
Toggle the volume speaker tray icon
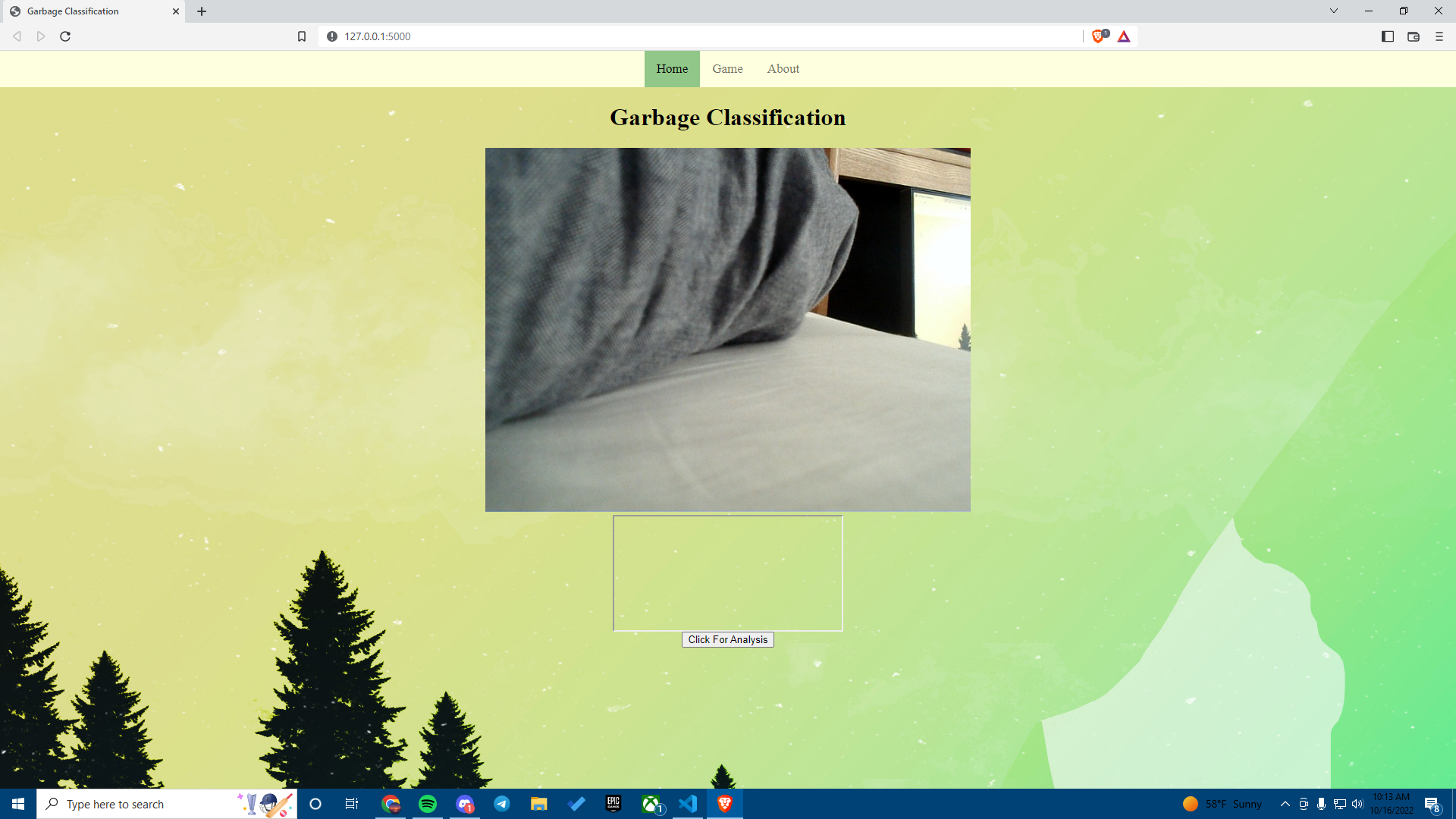coord(1357,804)
